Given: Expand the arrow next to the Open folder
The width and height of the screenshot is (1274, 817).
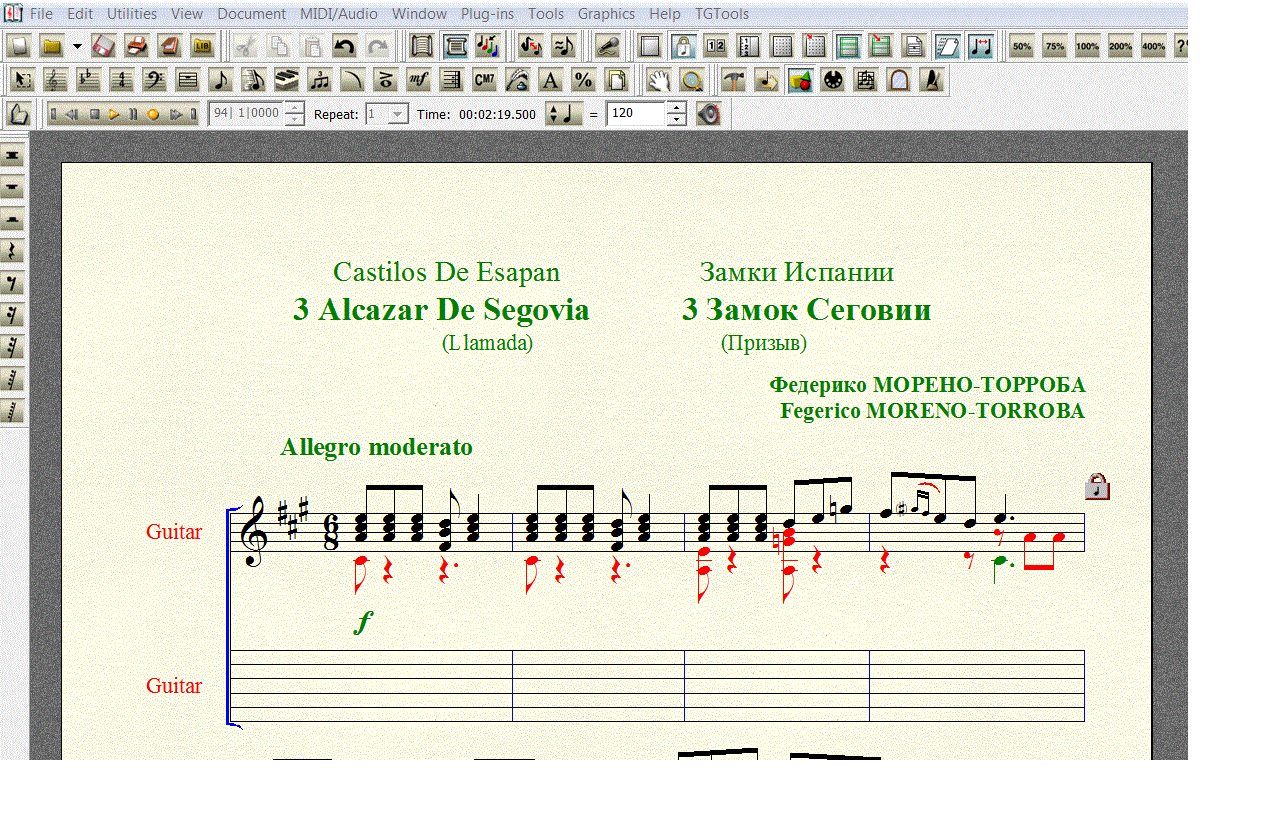Looking at the screenshot, I should click(x=77, y=46).
